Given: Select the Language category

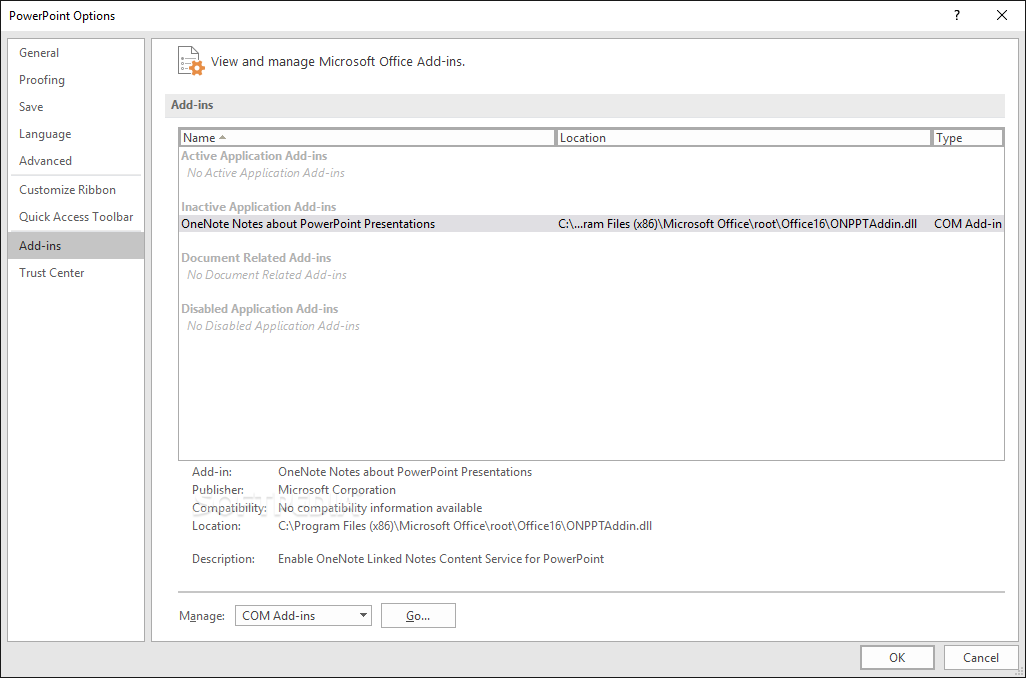Looking at the screenshot, I should point(76,134).
